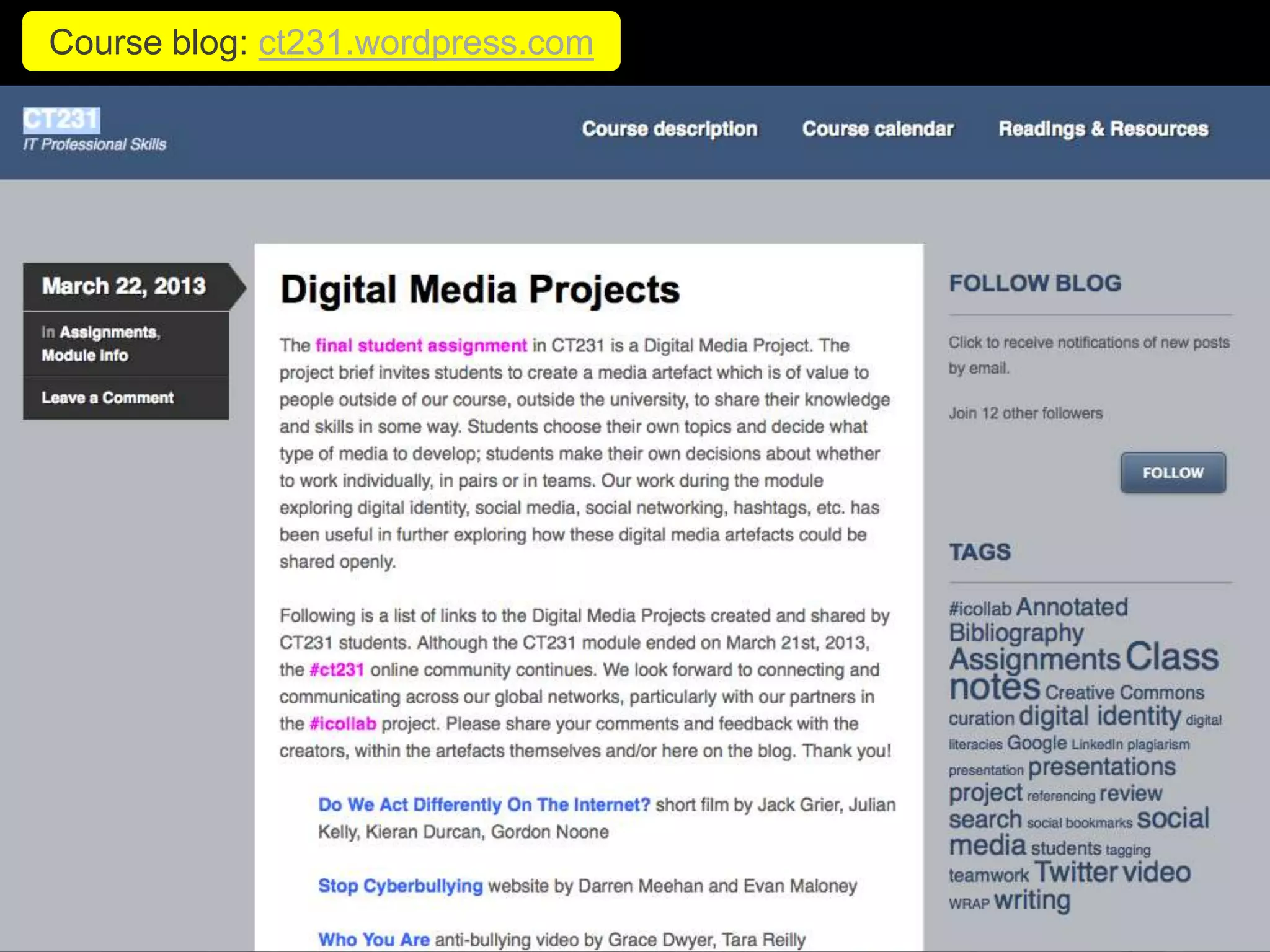Open the #icollab hashtag link in post
Viewport: 1270px width, 952px height.
click(x=342, y=723)
